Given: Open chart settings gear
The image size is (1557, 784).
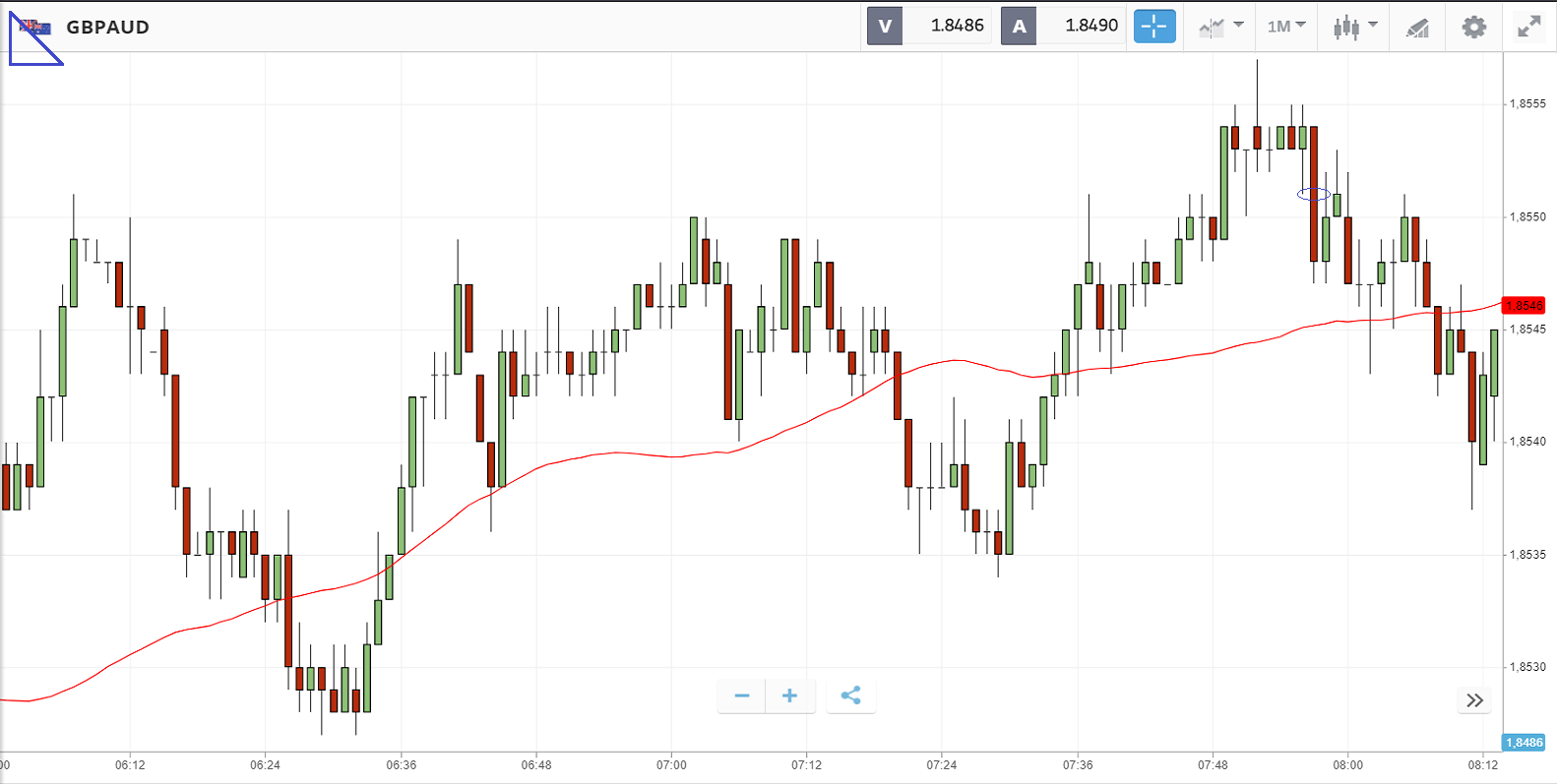Looking at the screenshot, I should click(x=1473, y=27).
